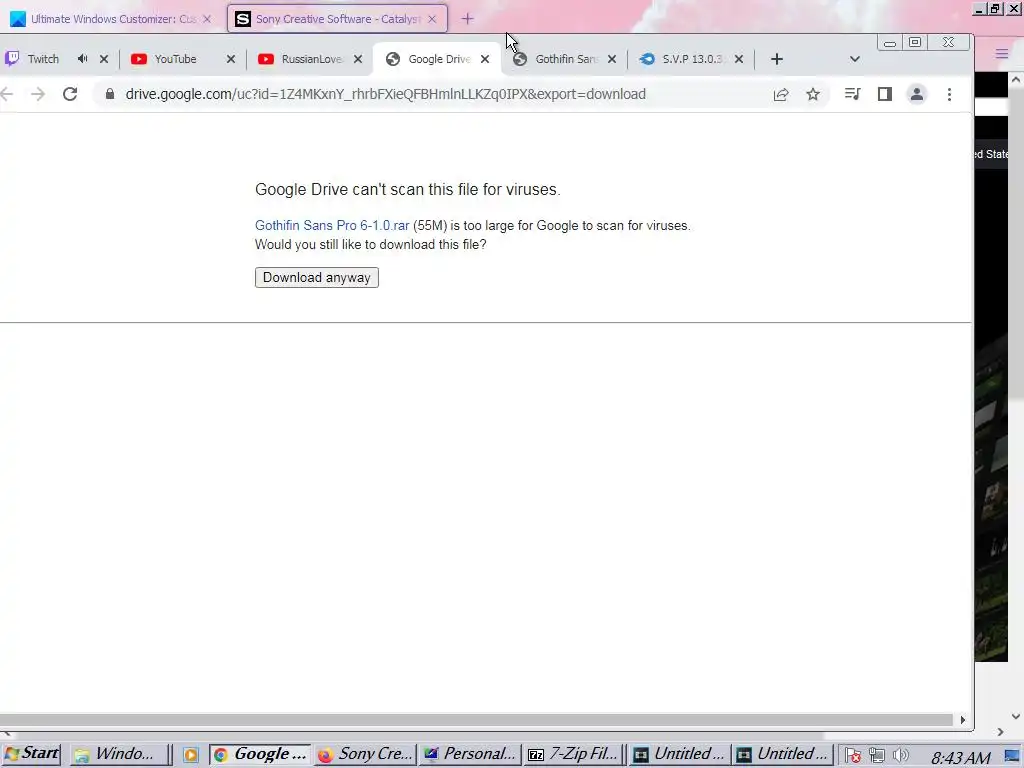Switch to Personal... taskbar item
The image size is (1024, 768).
470,754
